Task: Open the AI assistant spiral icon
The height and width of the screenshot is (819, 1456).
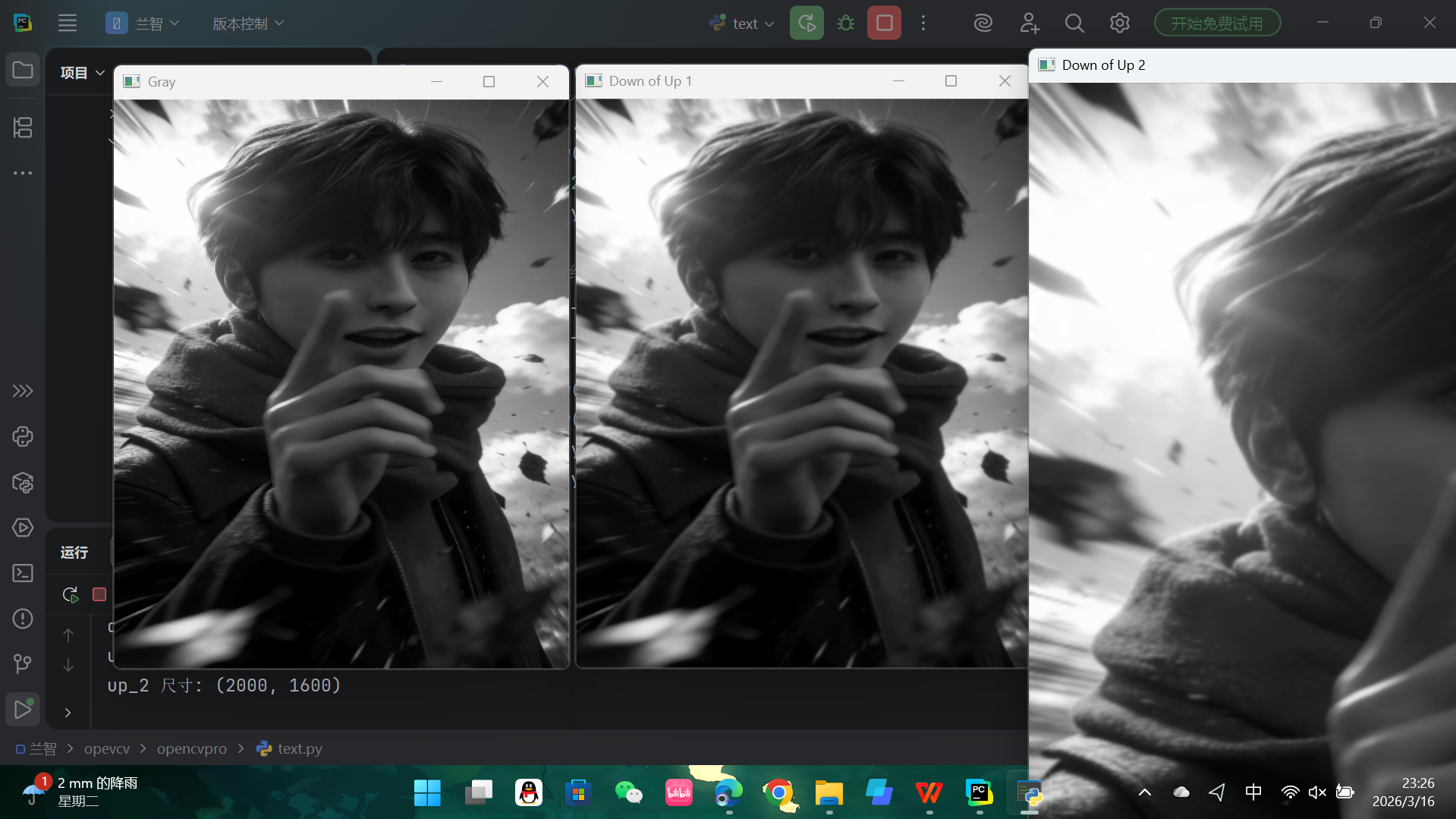Action: coord(983,24)
